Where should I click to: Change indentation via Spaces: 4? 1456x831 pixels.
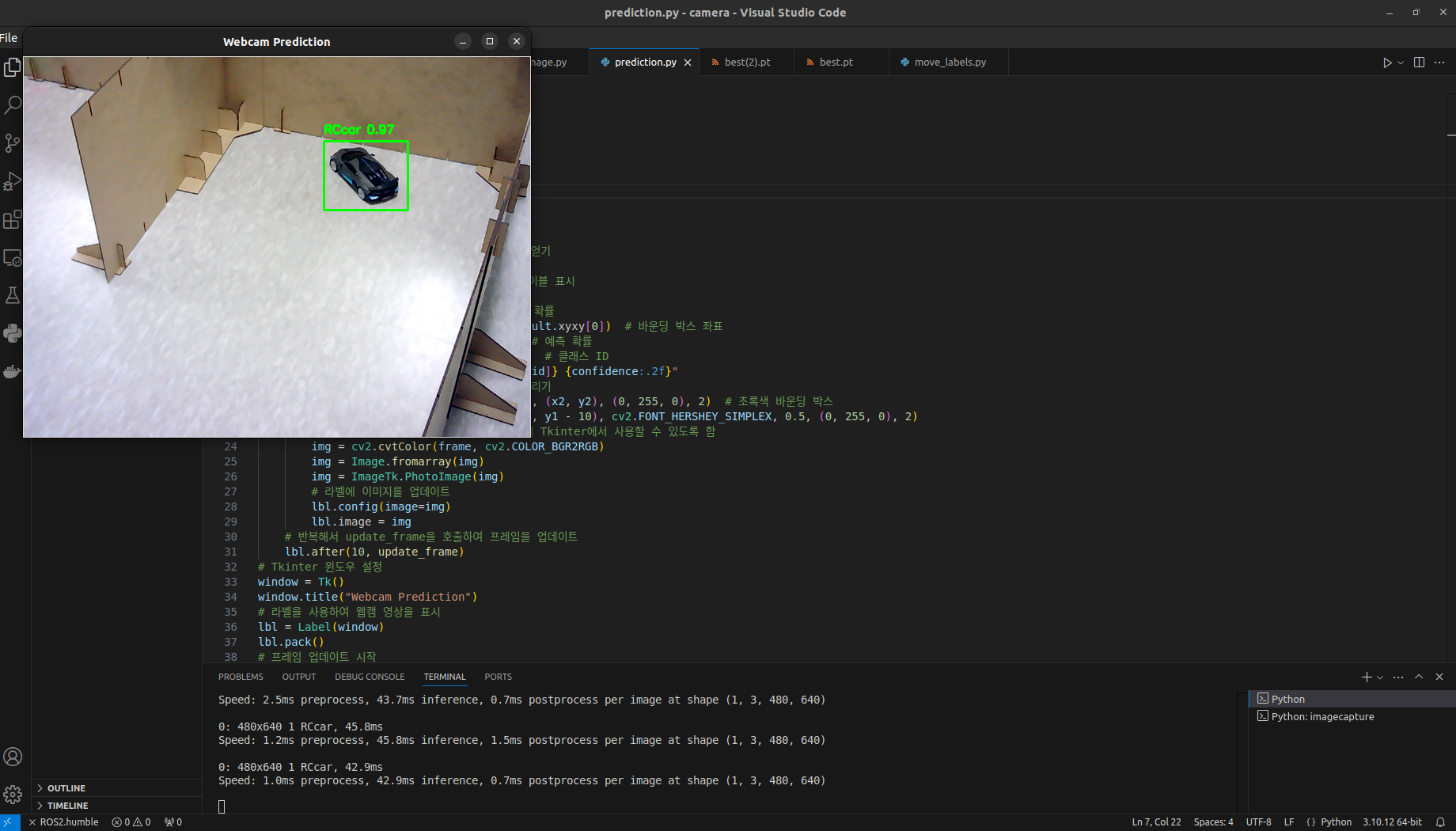(1213, 822)
